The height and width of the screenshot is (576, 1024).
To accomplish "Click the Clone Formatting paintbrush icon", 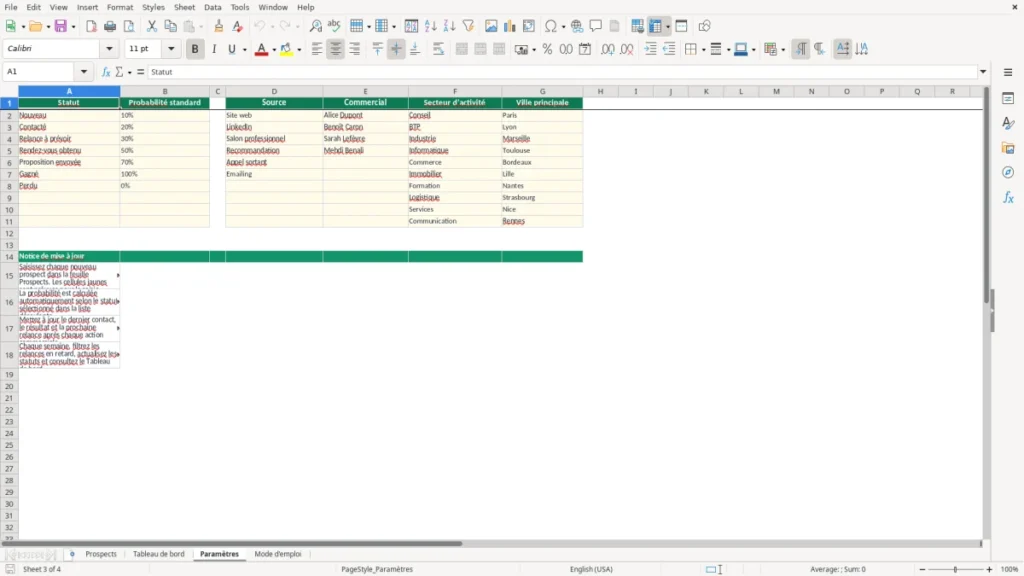I will [219, 26].
